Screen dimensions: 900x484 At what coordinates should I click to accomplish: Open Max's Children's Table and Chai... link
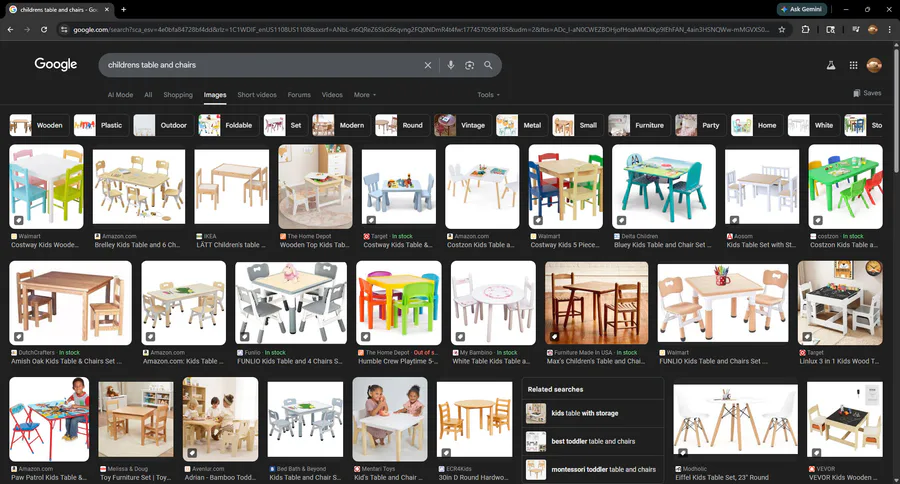pos(596,362)
